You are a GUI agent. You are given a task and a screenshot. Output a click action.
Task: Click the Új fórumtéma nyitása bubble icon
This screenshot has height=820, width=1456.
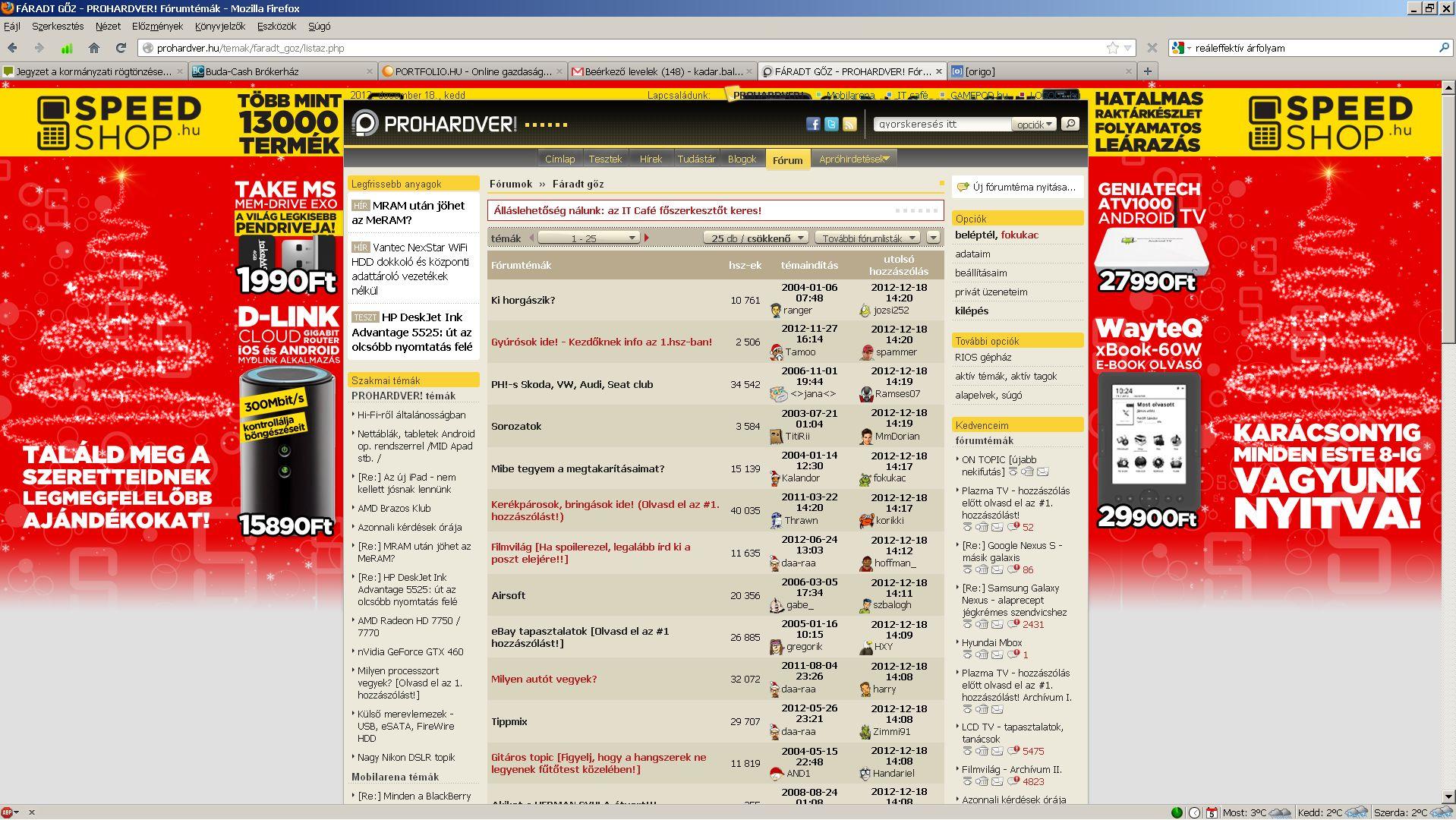coord(963,187)
